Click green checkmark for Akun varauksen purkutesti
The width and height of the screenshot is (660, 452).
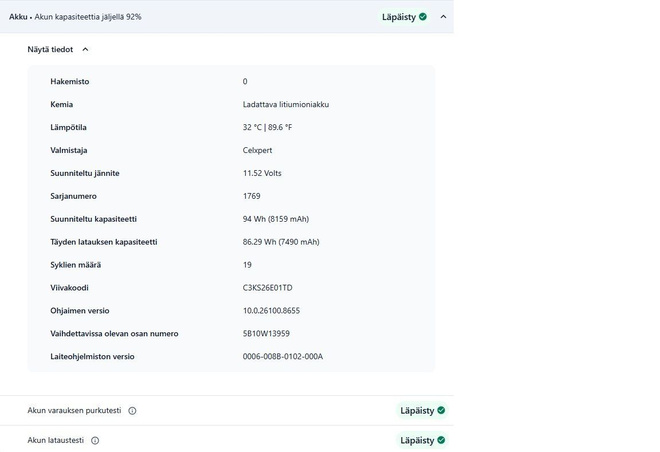tap(441, 410)
